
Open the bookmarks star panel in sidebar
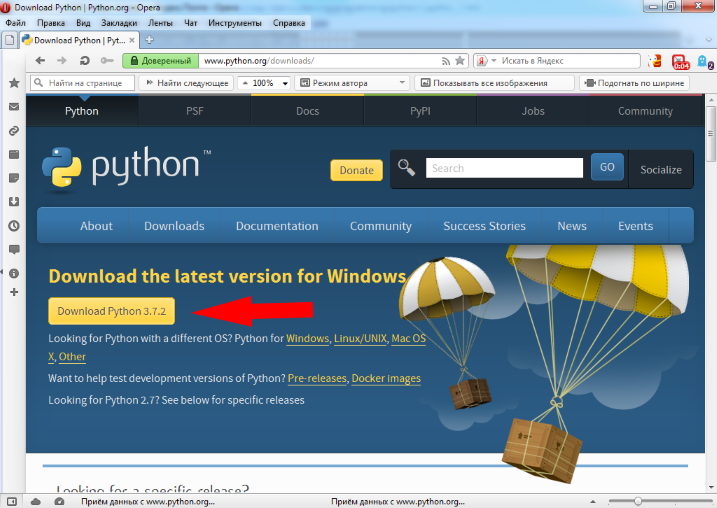[x=14, y=82]
